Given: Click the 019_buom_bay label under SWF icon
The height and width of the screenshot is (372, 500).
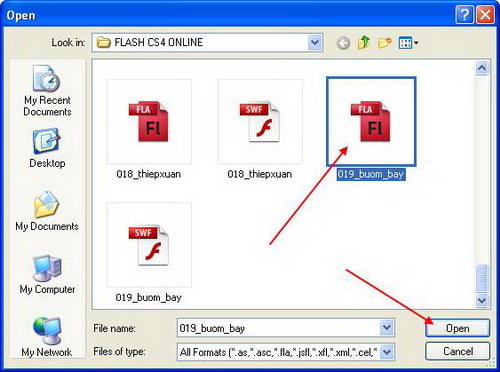Looking at the screenshot, I should (149, 297).
